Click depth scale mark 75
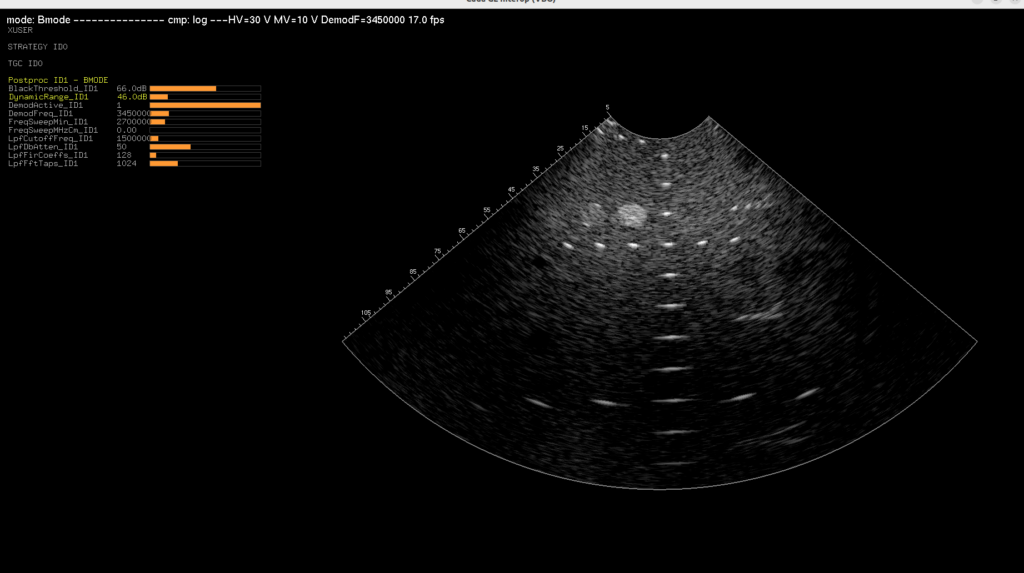This screenshot has width=1024, height=573. click(x=438, y=252)
